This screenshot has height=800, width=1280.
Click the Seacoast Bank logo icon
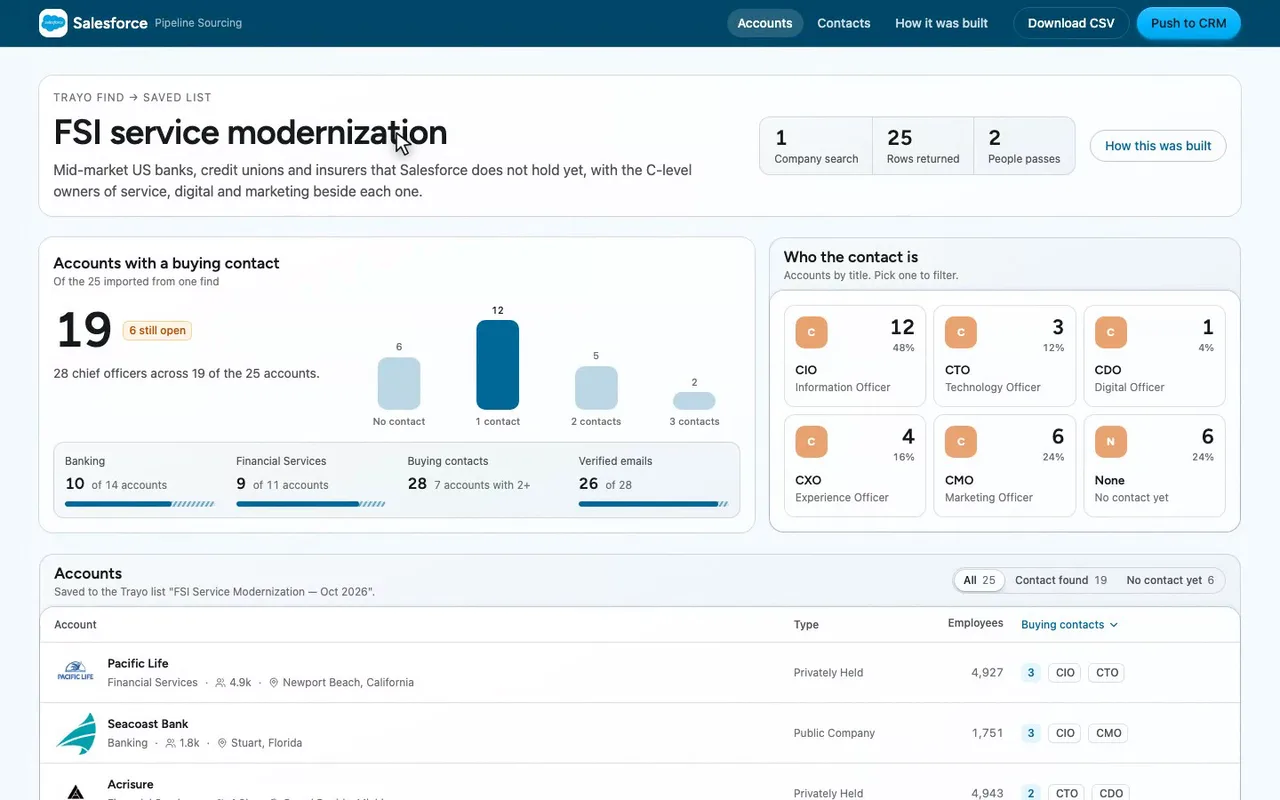click(x=75, y=733)
